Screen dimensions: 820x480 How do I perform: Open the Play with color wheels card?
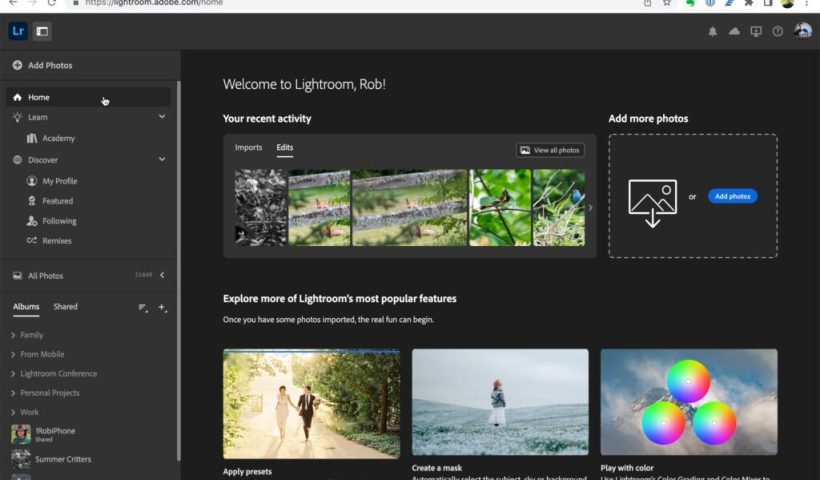point(688,402)
